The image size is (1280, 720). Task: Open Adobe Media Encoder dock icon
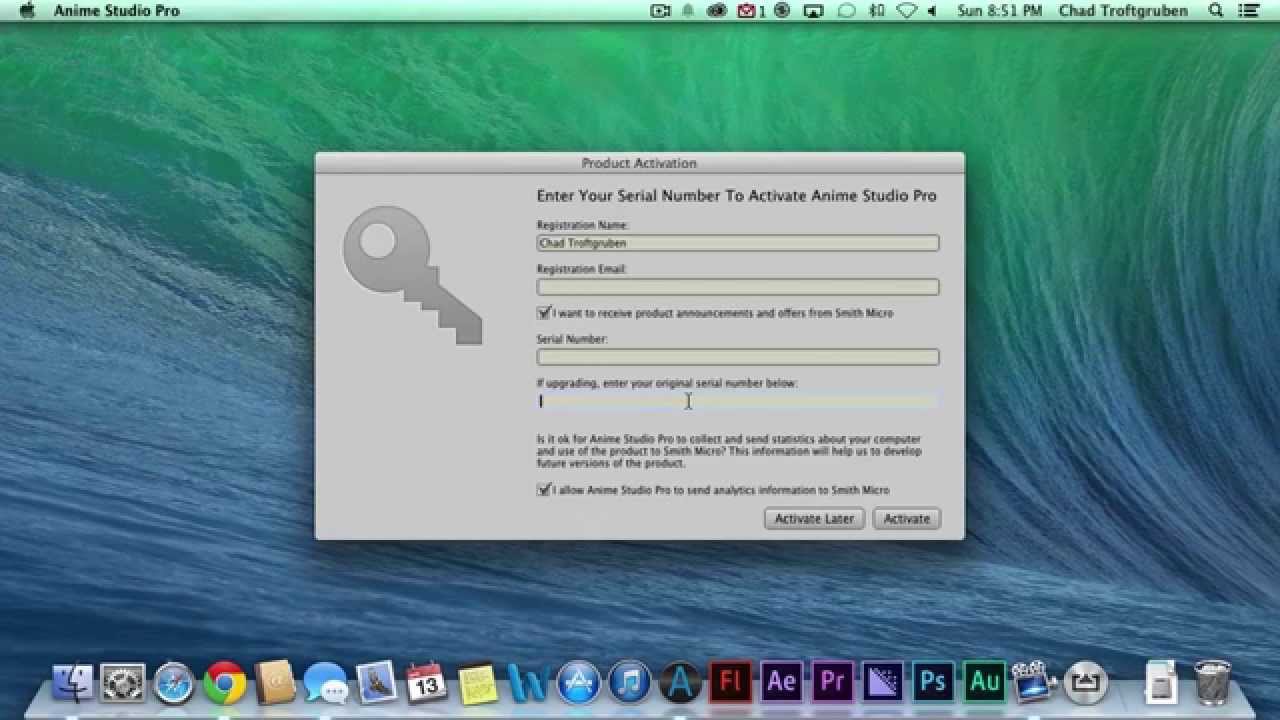coord(883,682)
